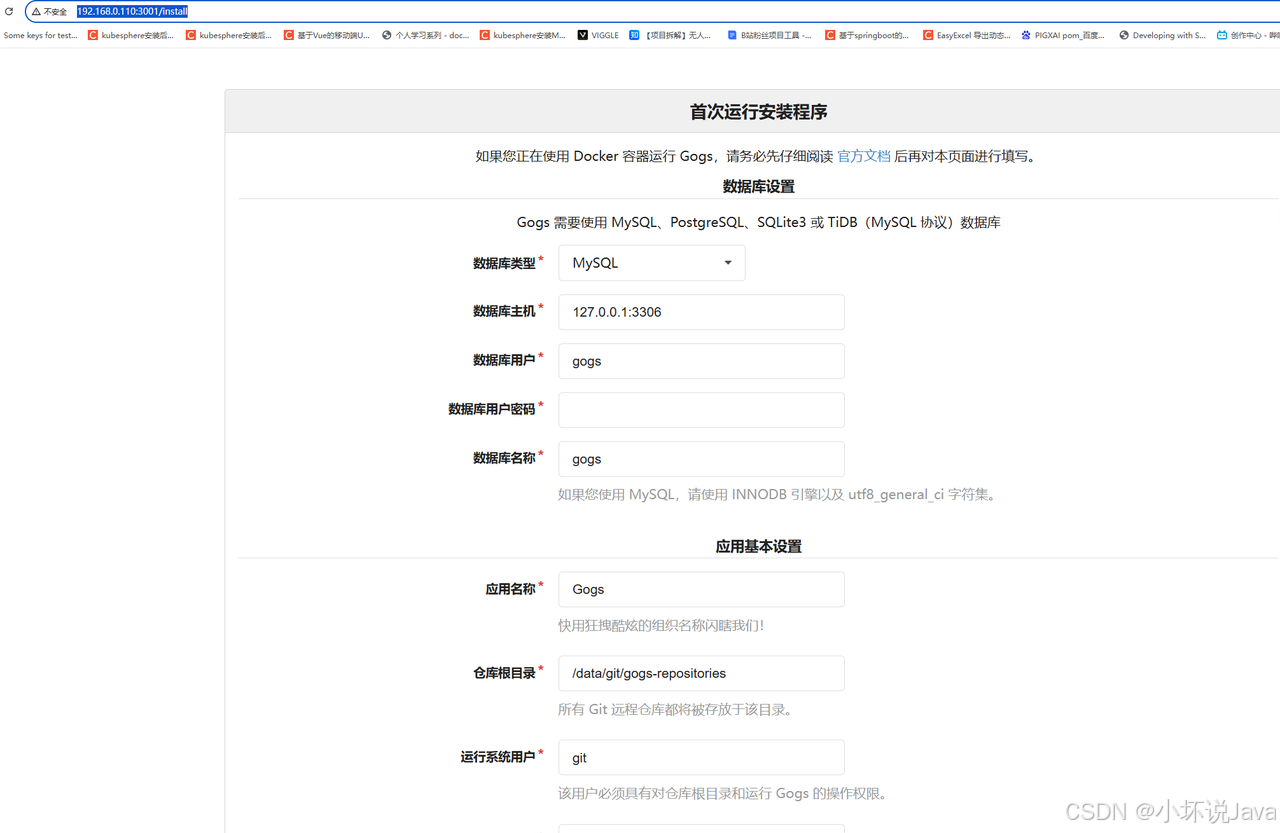
Task: Click the '首次运行安装程序' page heading
Action: click(759, 112)
